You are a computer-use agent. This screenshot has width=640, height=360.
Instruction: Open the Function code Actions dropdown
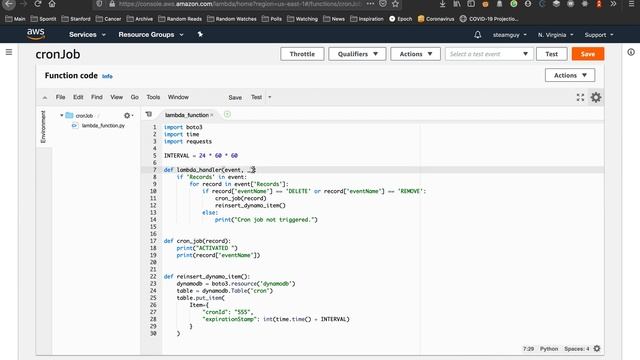click(570, 75)
